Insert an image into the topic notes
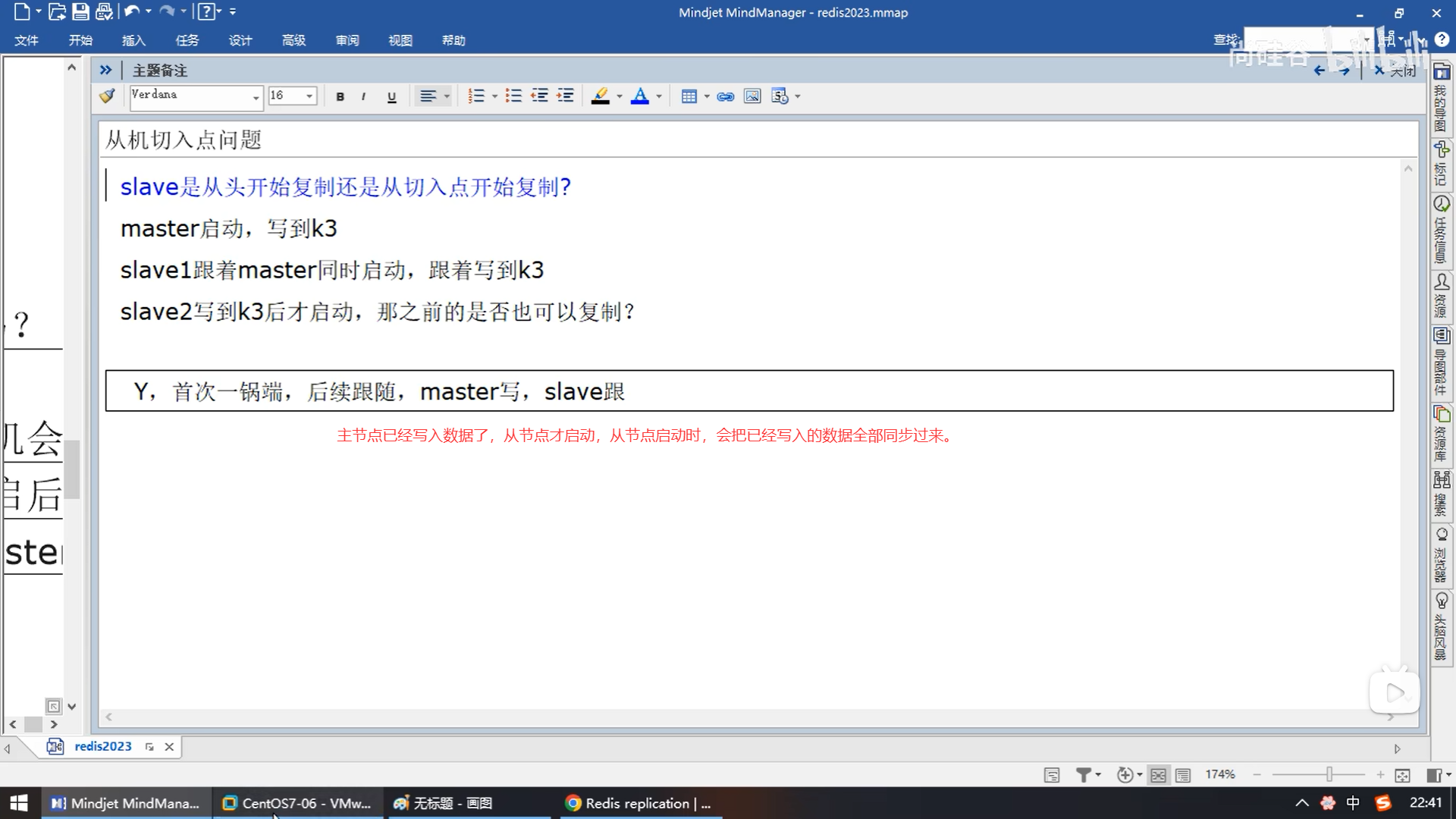Viewport: 1456px width, 819px height. (752, 96)
